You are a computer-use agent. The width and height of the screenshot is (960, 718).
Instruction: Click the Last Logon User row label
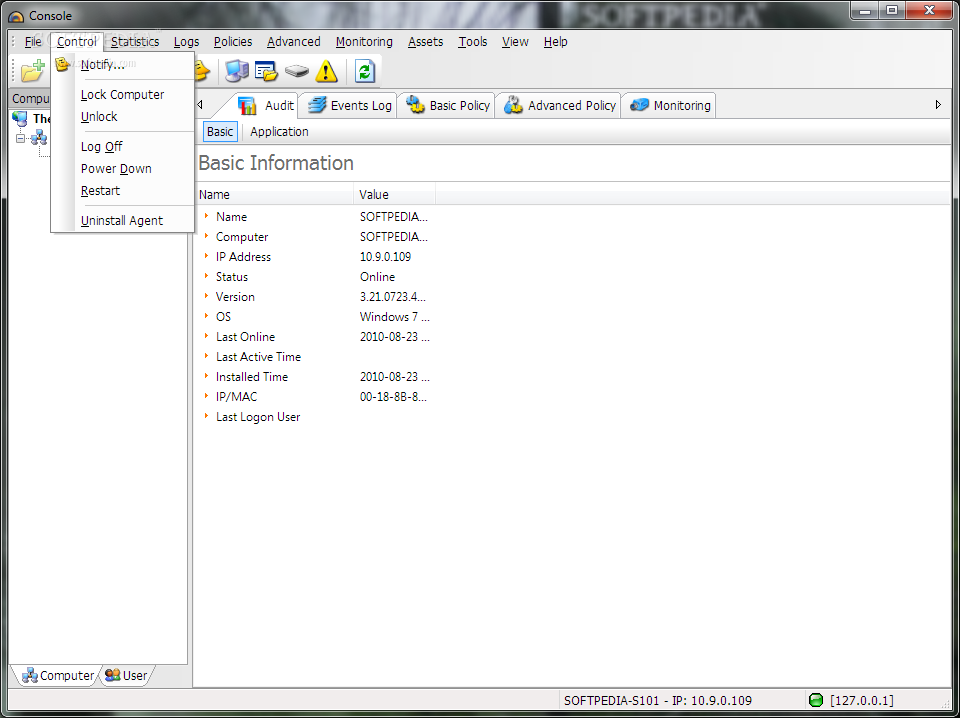[x=258, y=417]
